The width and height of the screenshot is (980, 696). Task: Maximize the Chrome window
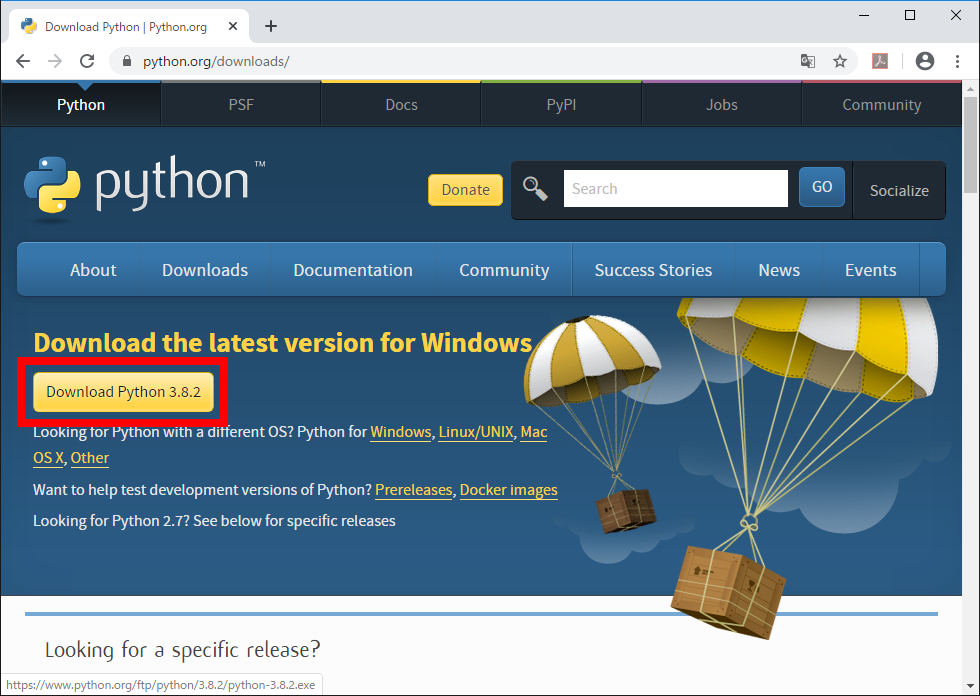[x=910, y=15]
